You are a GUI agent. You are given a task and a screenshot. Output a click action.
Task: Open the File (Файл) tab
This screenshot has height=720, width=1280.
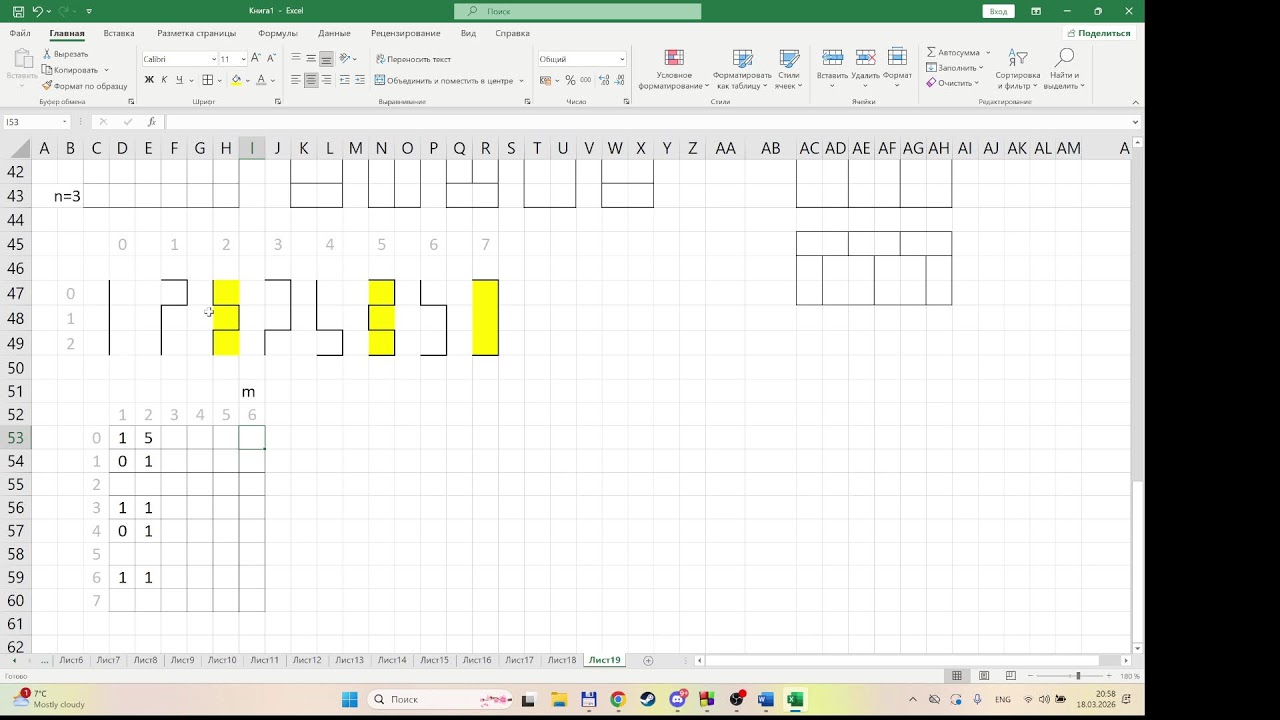[x=20, y=33]
